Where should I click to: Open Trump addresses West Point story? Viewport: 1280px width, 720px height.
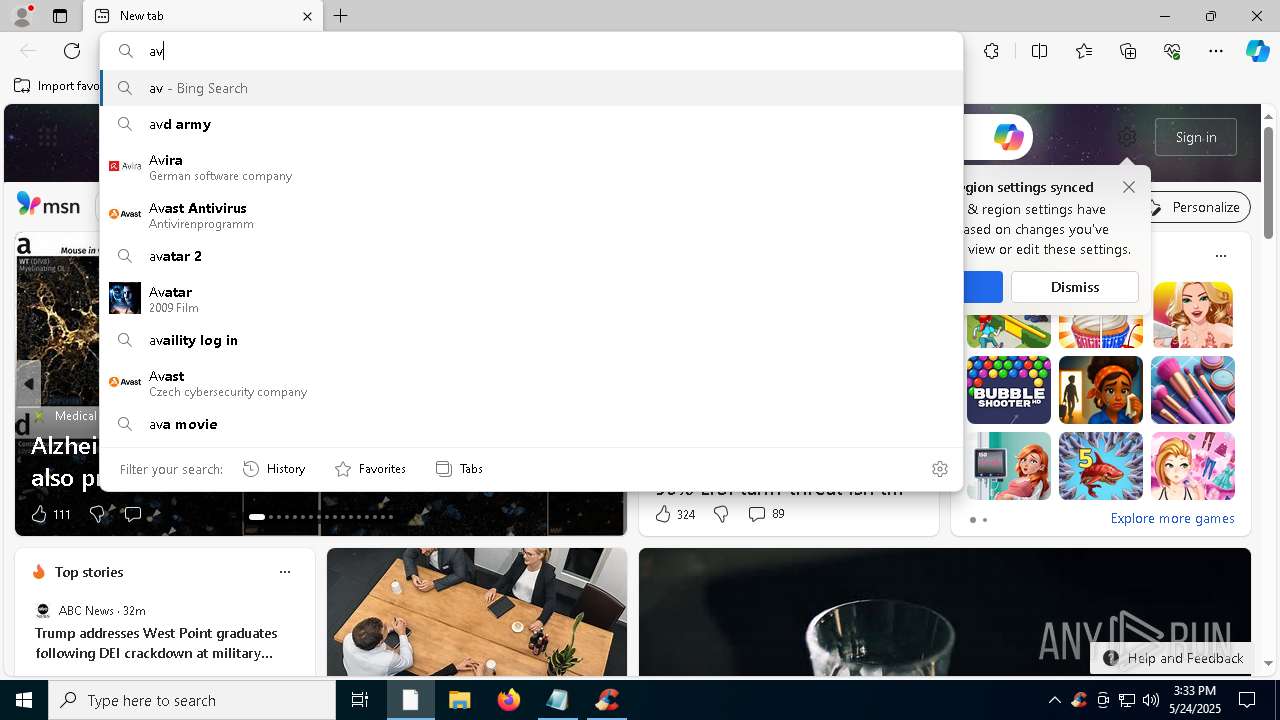(155, 643)
